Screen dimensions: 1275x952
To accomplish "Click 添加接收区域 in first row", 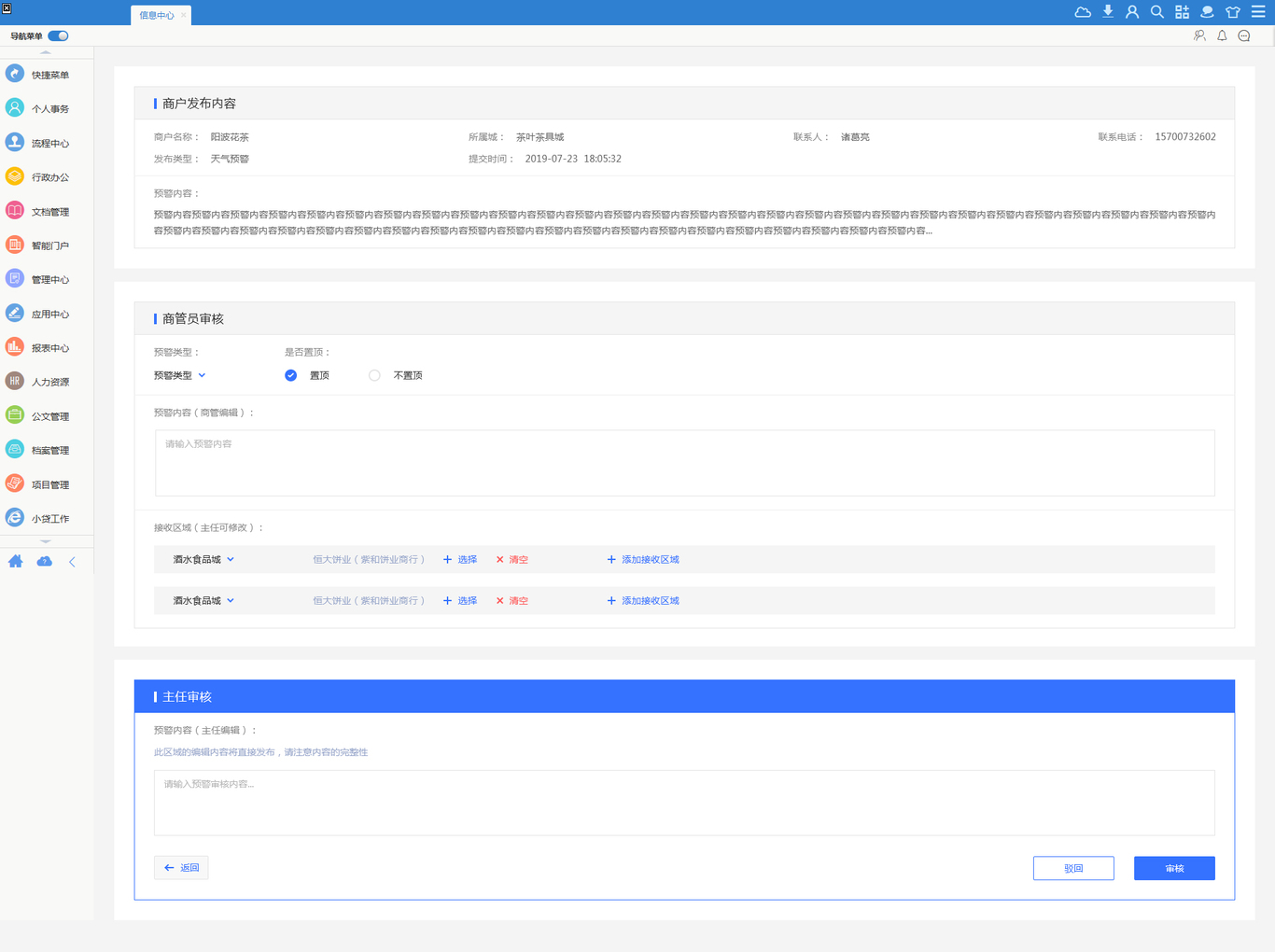I will click(643, 559).
